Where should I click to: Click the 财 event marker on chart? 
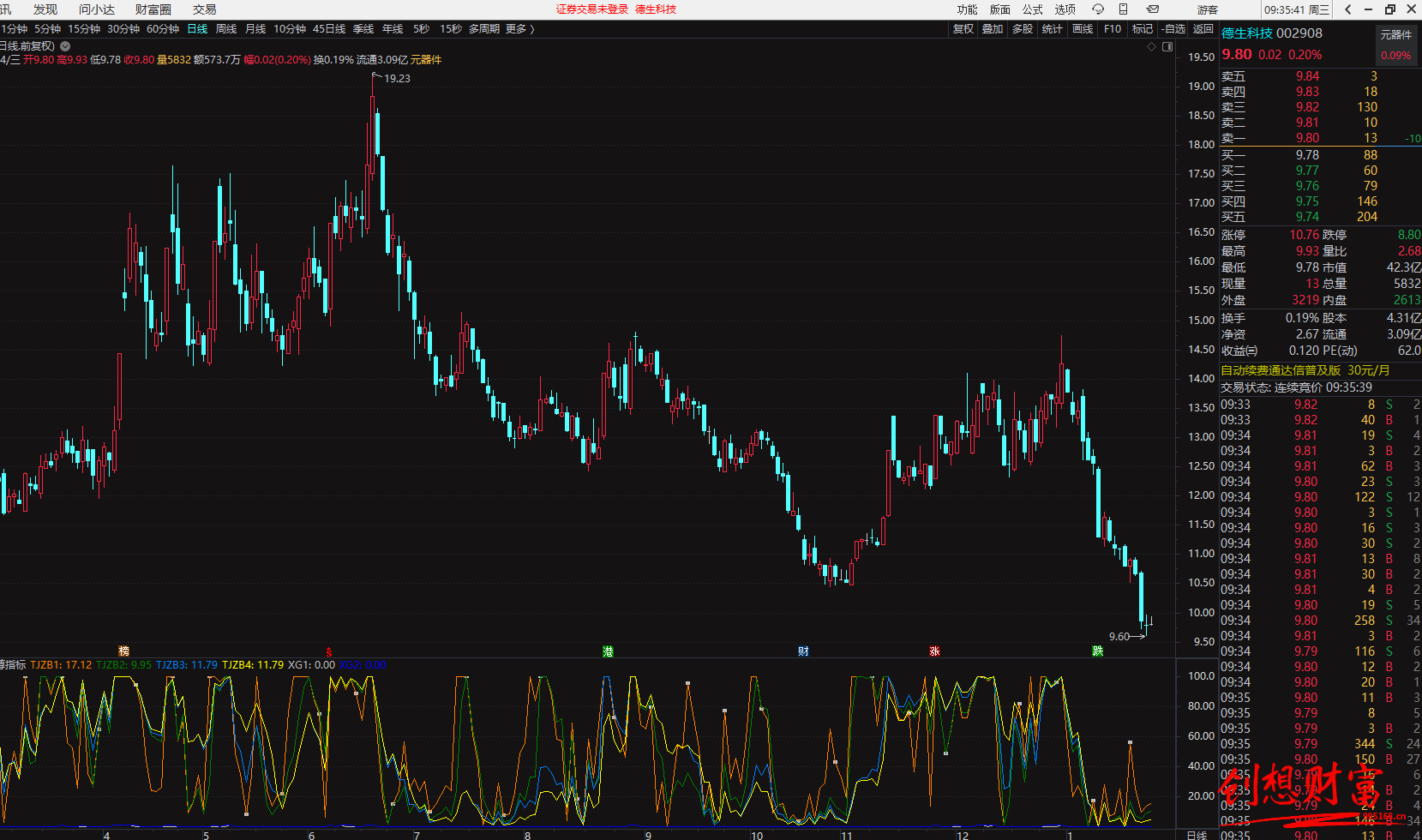[803, 651]
